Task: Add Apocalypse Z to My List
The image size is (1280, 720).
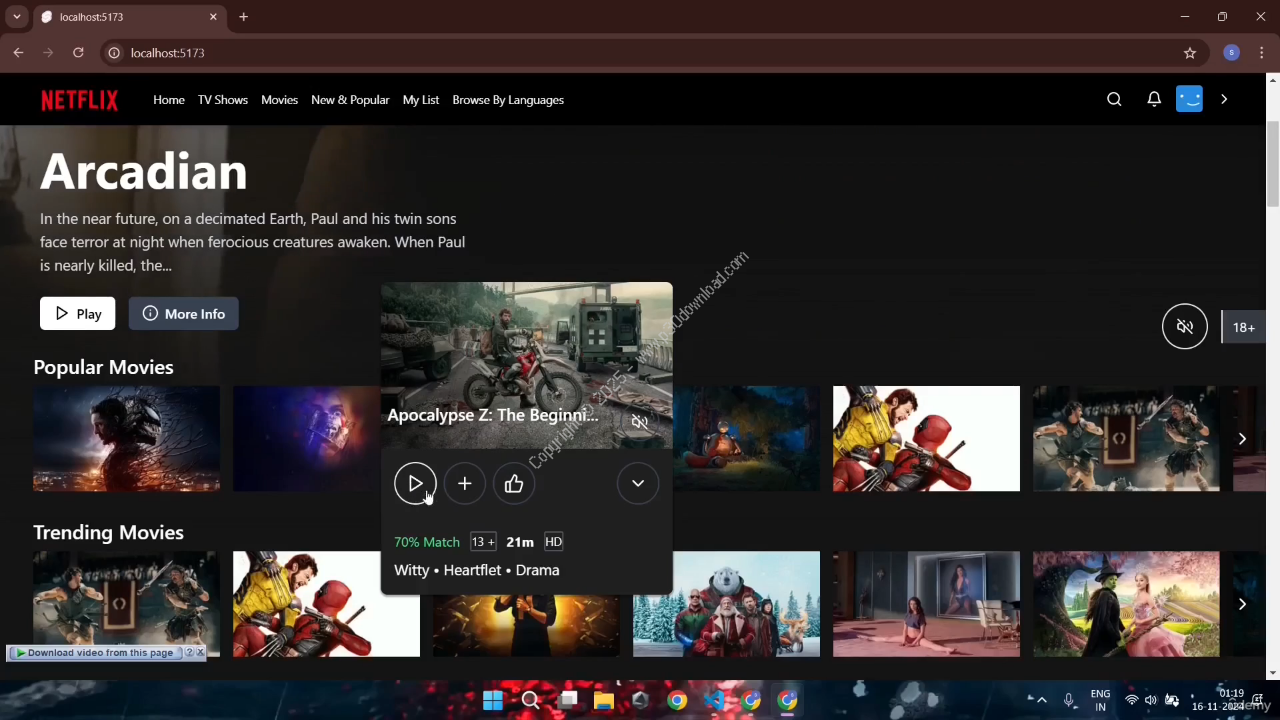Action: coord(464,484)
